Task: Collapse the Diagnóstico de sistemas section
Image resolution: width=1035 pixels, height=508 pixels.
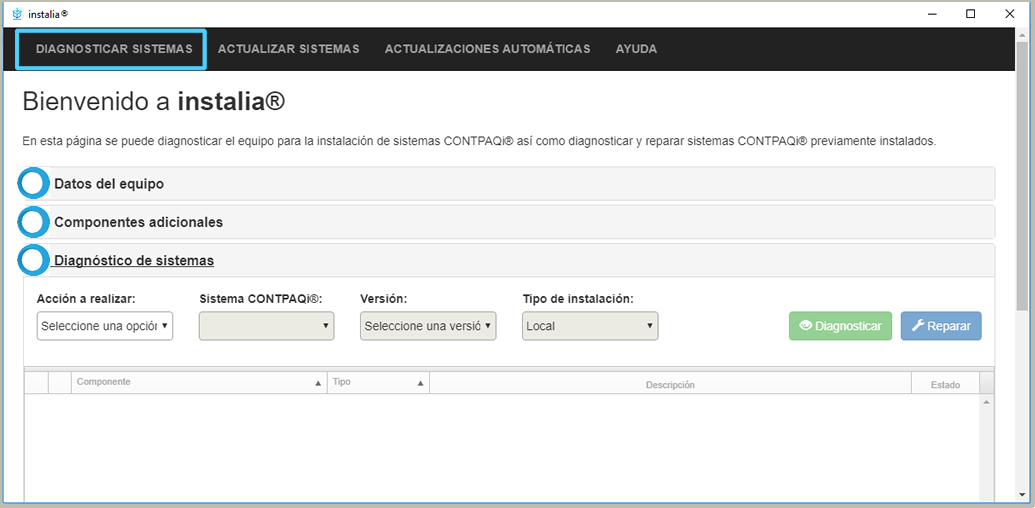Action: (134, 261)
